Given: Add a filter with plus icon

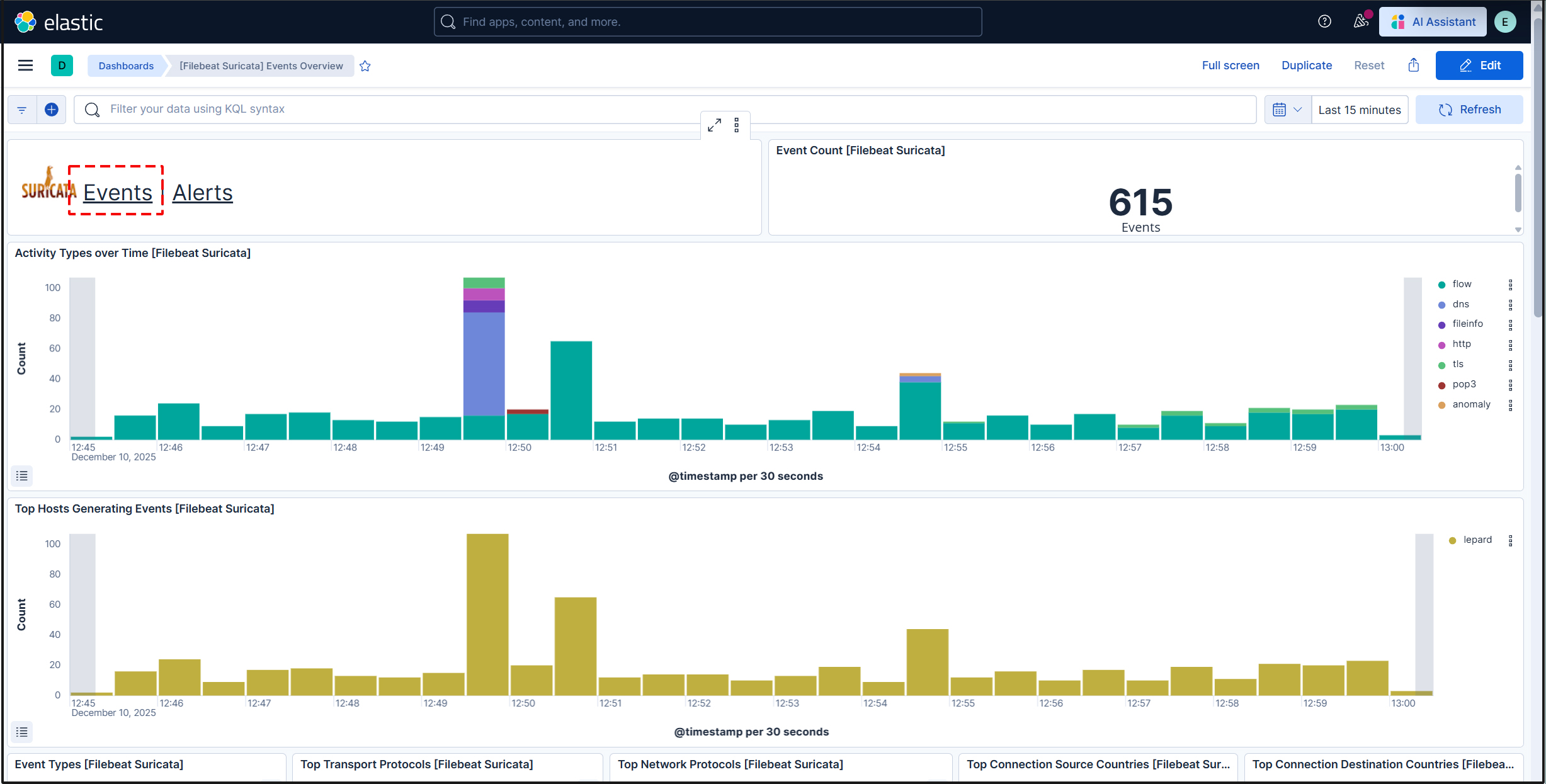Looking at the screenshot, I should point(52,110).
